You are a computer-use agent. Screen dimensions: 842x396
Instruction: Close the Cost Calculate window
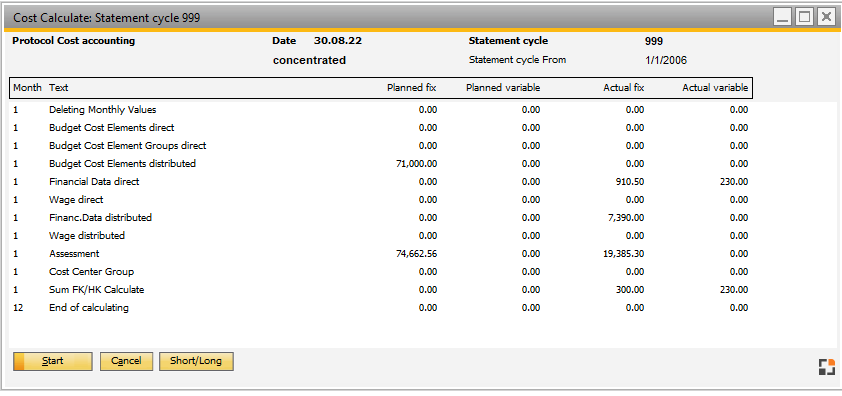coord(826,18)
